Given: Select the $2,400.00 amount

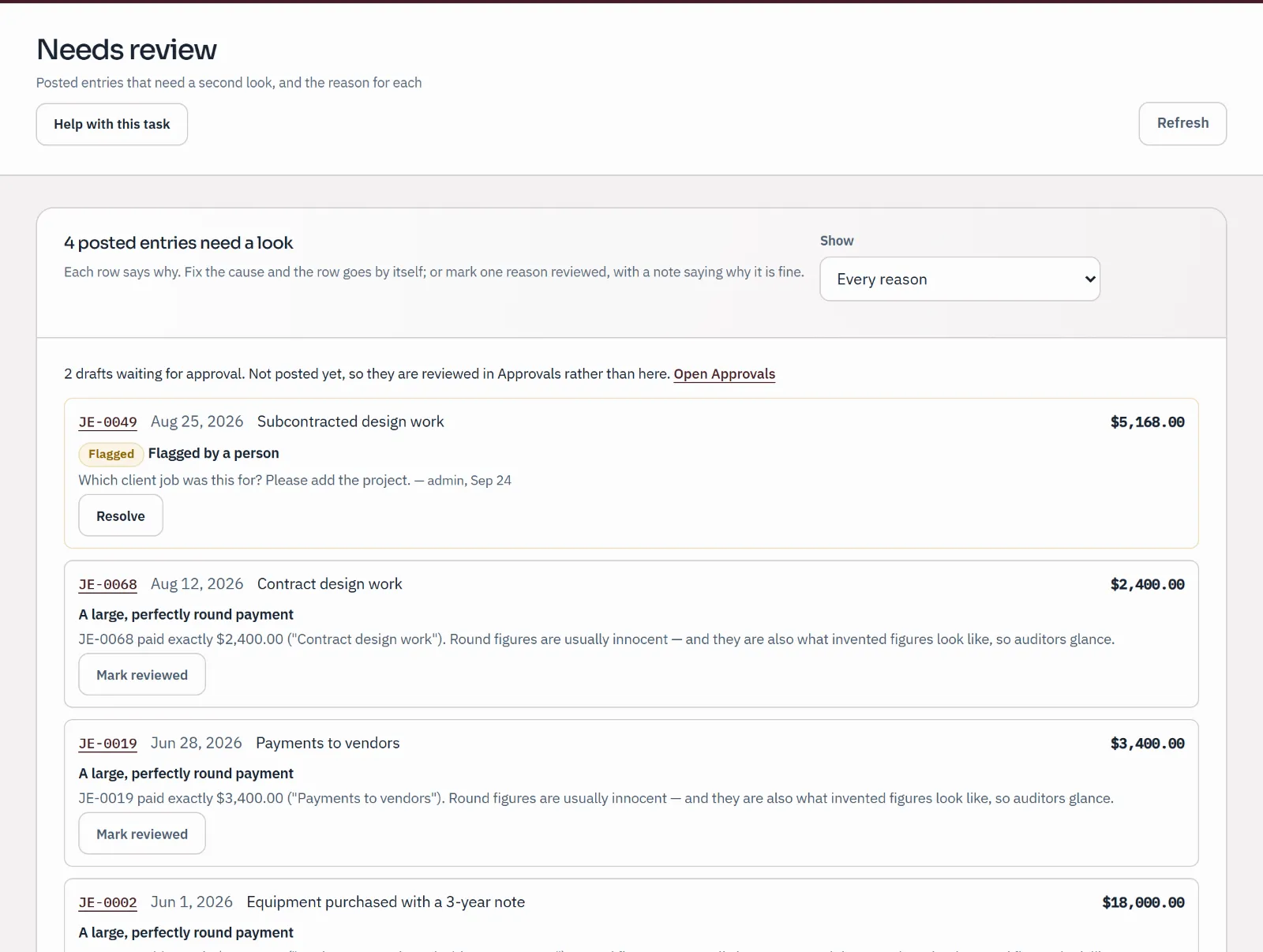Looking at the screenshot, I should point(1147,584).
